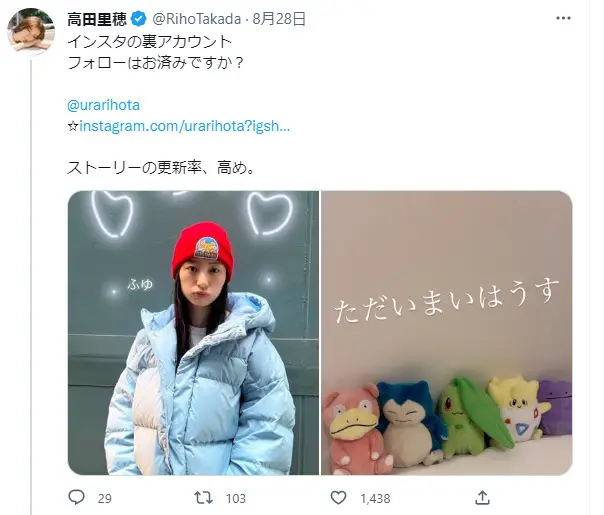View the red beanie winter photo
The height and width of the screenshot is (515, 604).
click(x=193, y=333)
